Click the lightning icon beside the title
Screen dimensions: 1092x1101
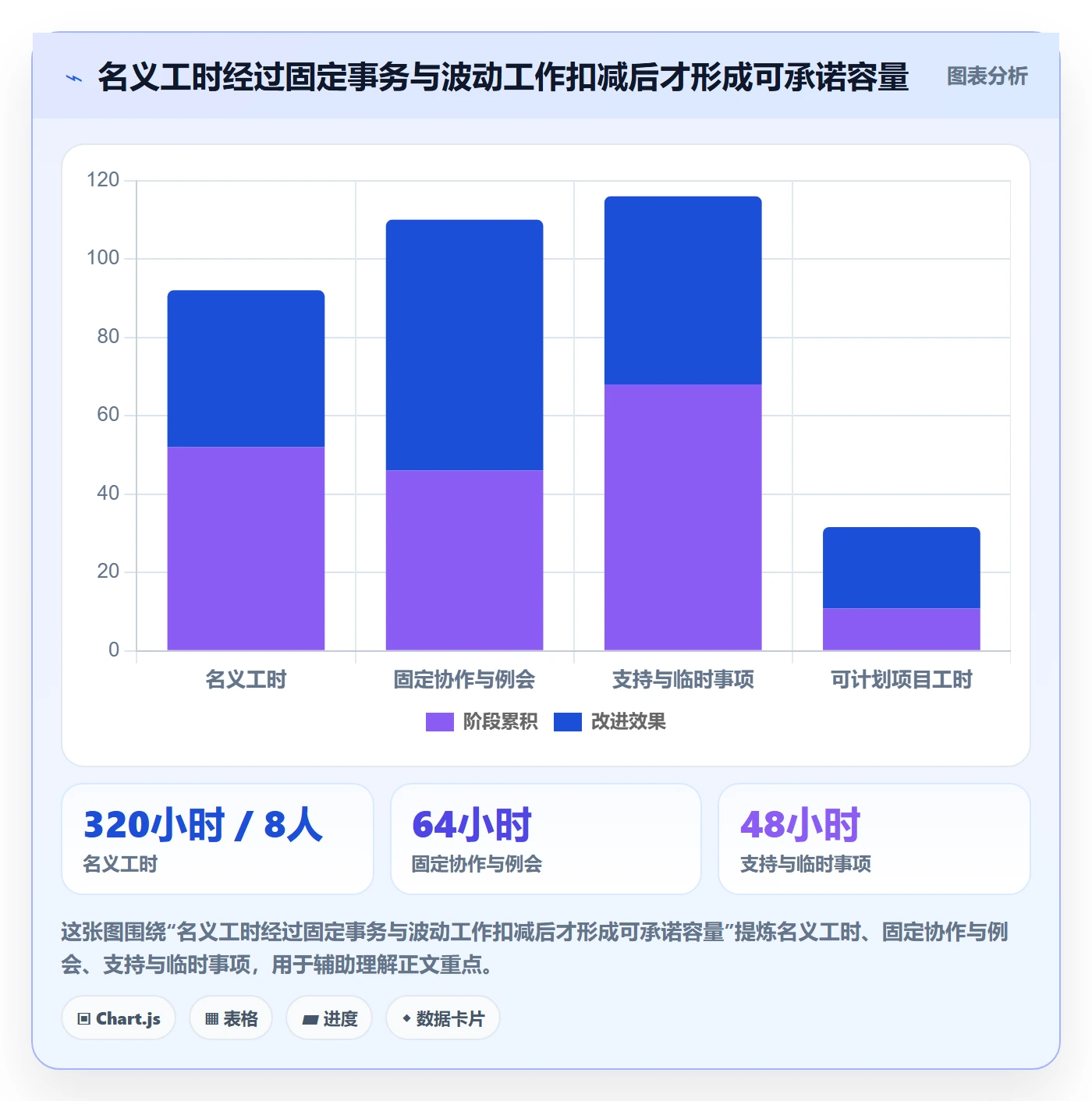point(73,78)
